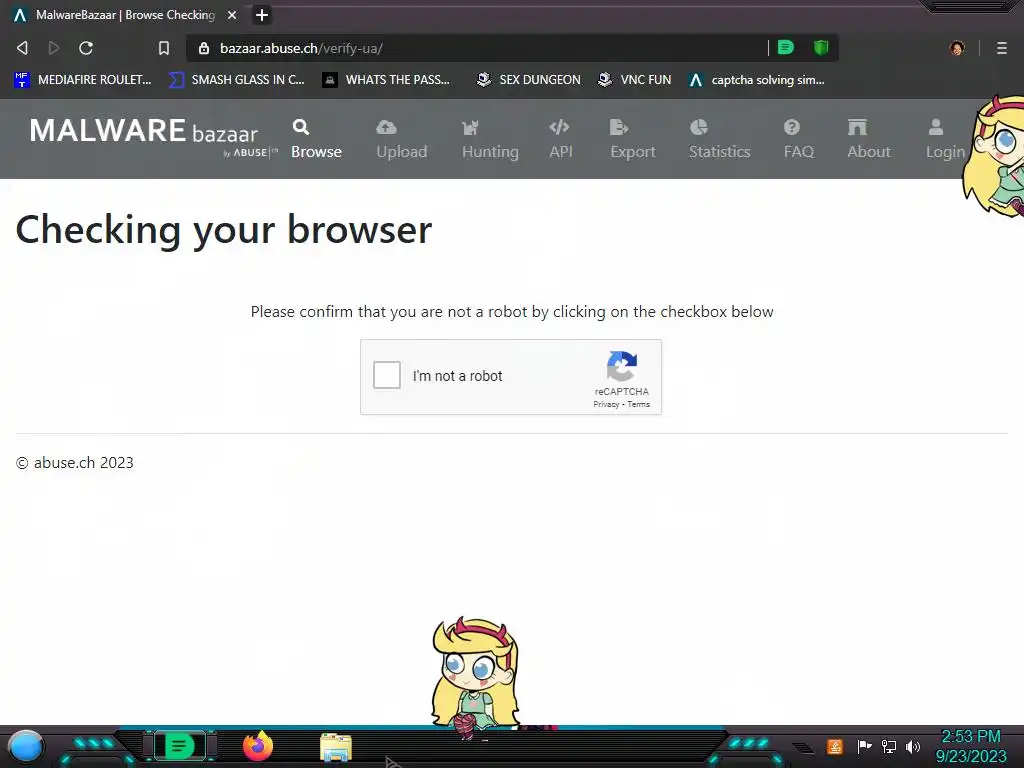Screen dimensions: 1024x768
Task: Open the volume speaker tray icon
Action: point(912,746)
